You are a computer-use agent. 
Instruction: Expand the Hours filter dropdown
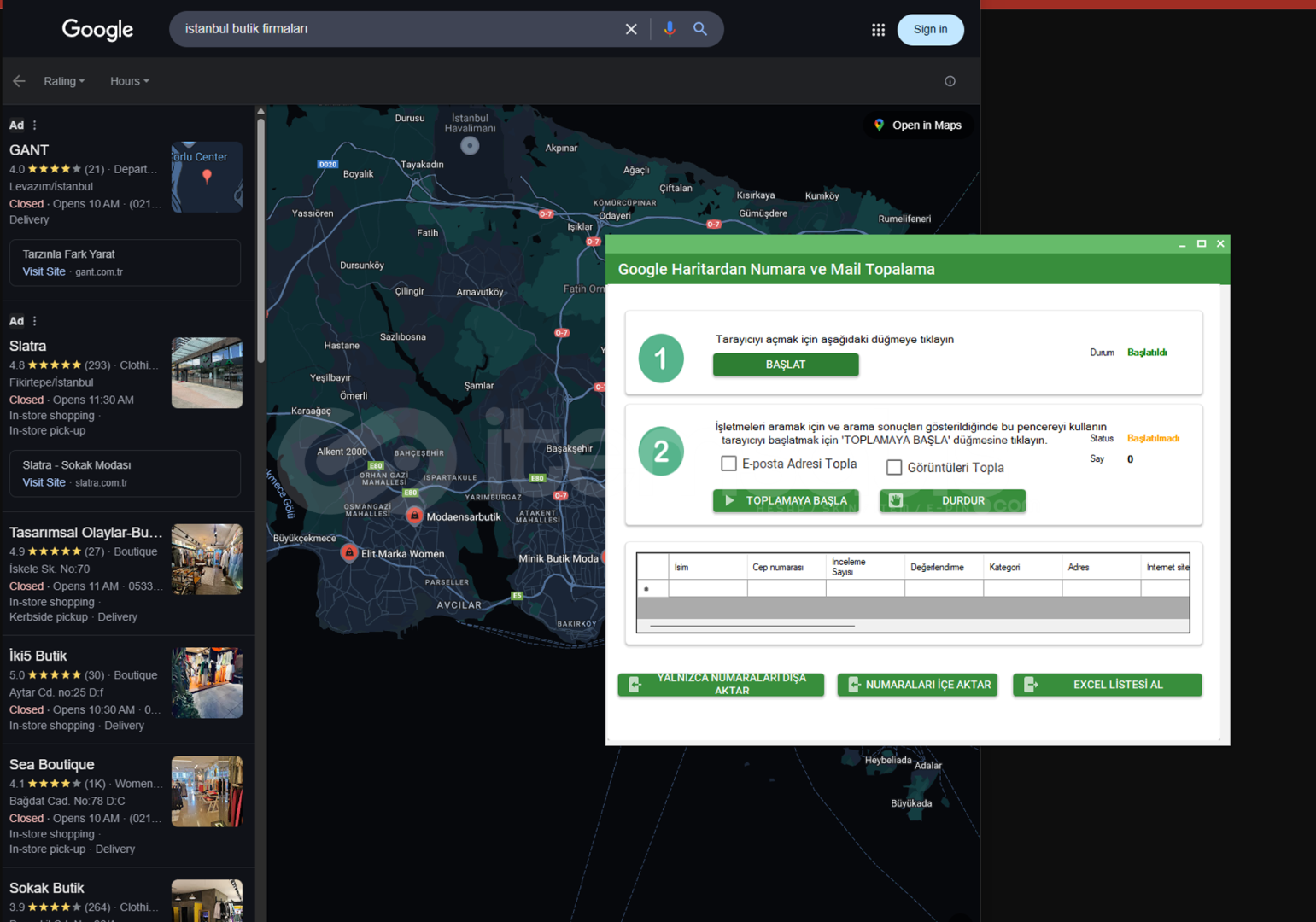tap(129, 81)
